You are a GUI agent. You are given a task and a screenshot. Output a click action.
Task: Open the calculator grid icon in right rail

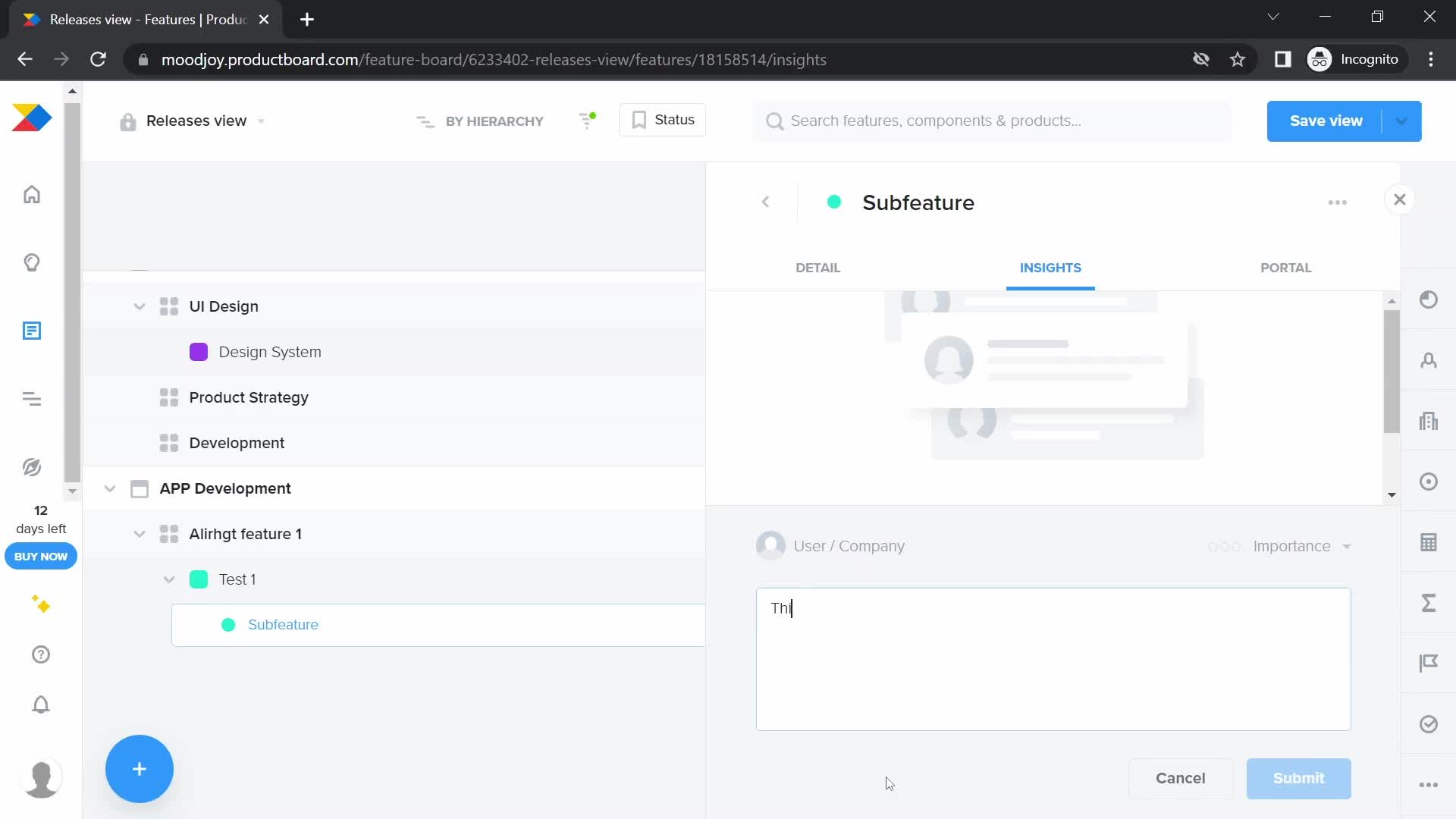1429,542
